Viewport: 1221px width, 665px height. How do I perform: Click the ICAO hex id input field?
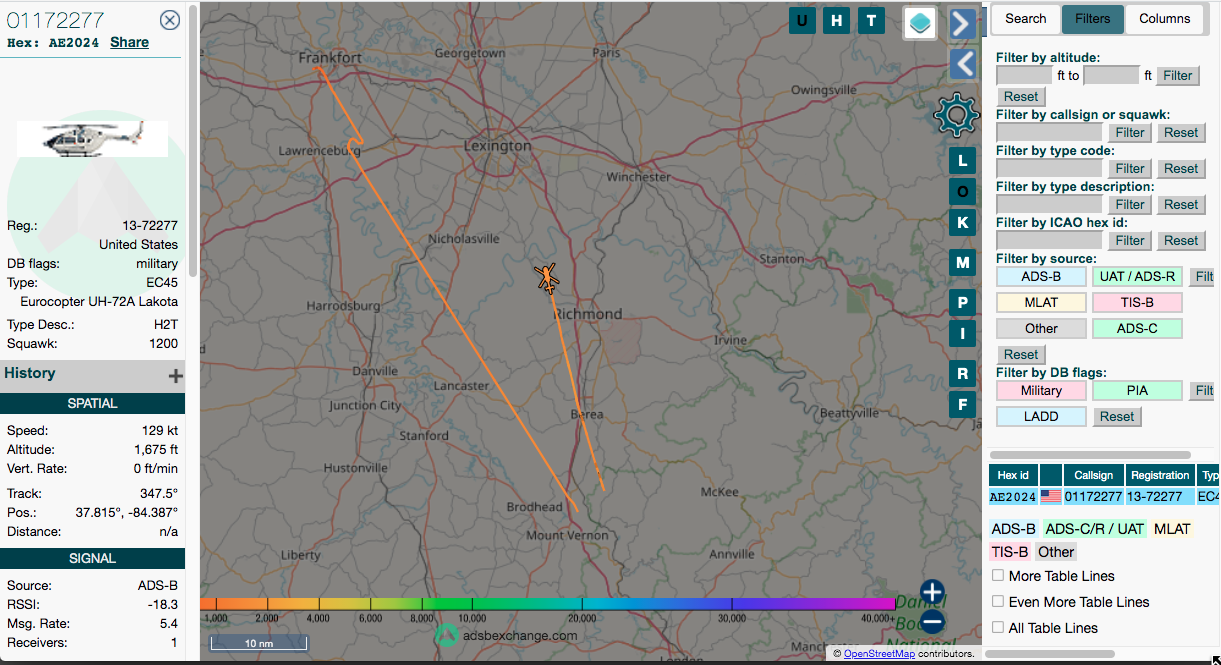1050,240
